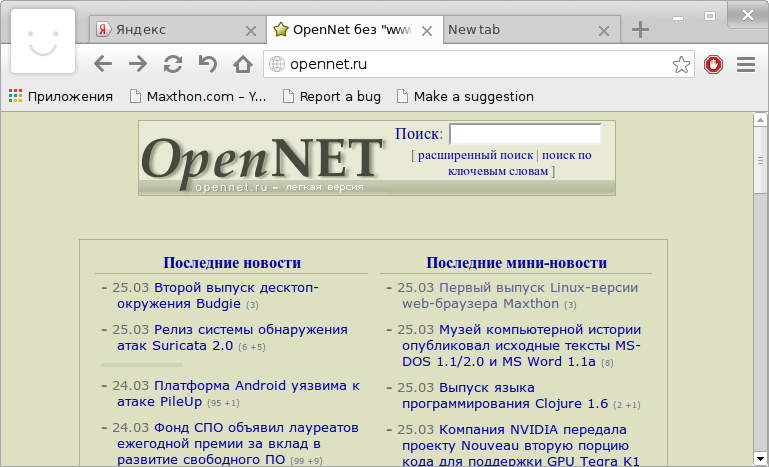
Task: Open the Приложения apps bookmark
Action: 61,97
